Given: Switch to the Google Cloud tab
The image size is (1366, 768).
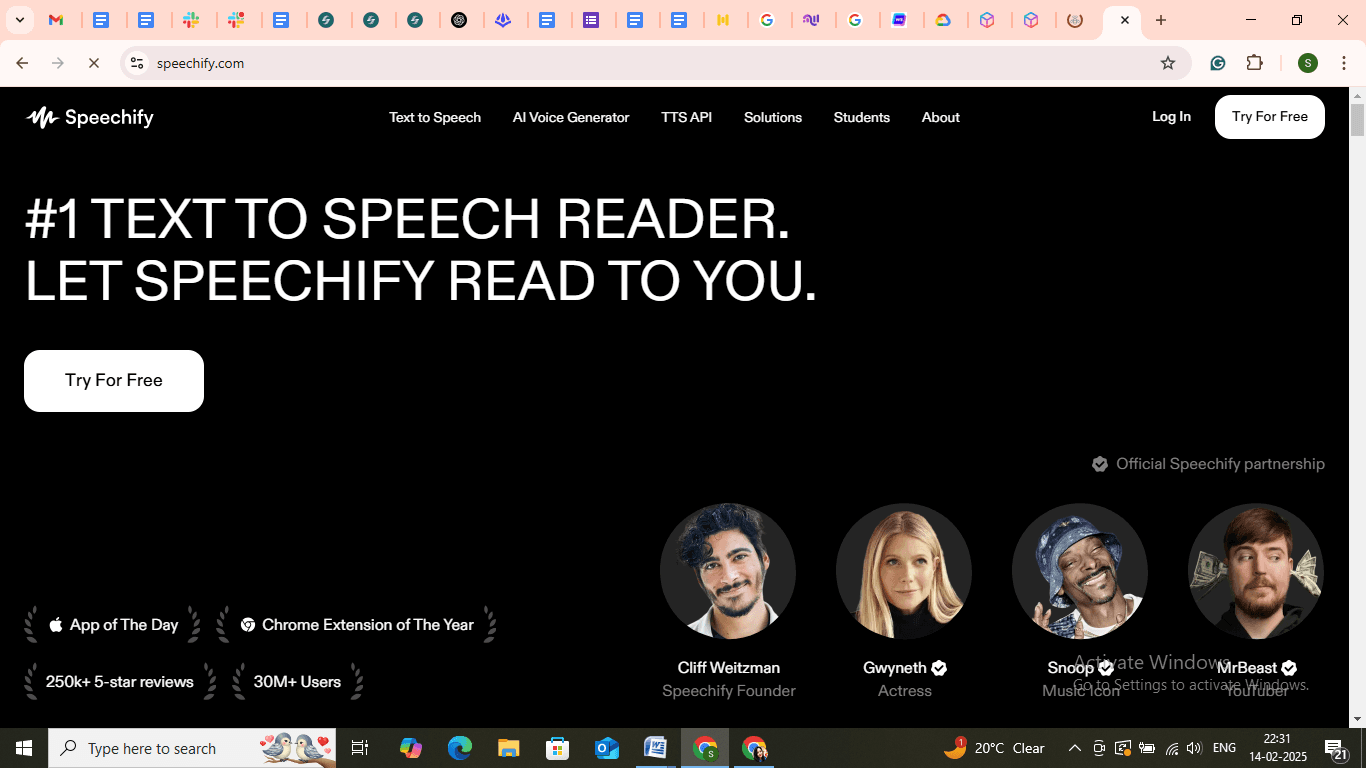Looking at the screenshot, I should (944, 20).
